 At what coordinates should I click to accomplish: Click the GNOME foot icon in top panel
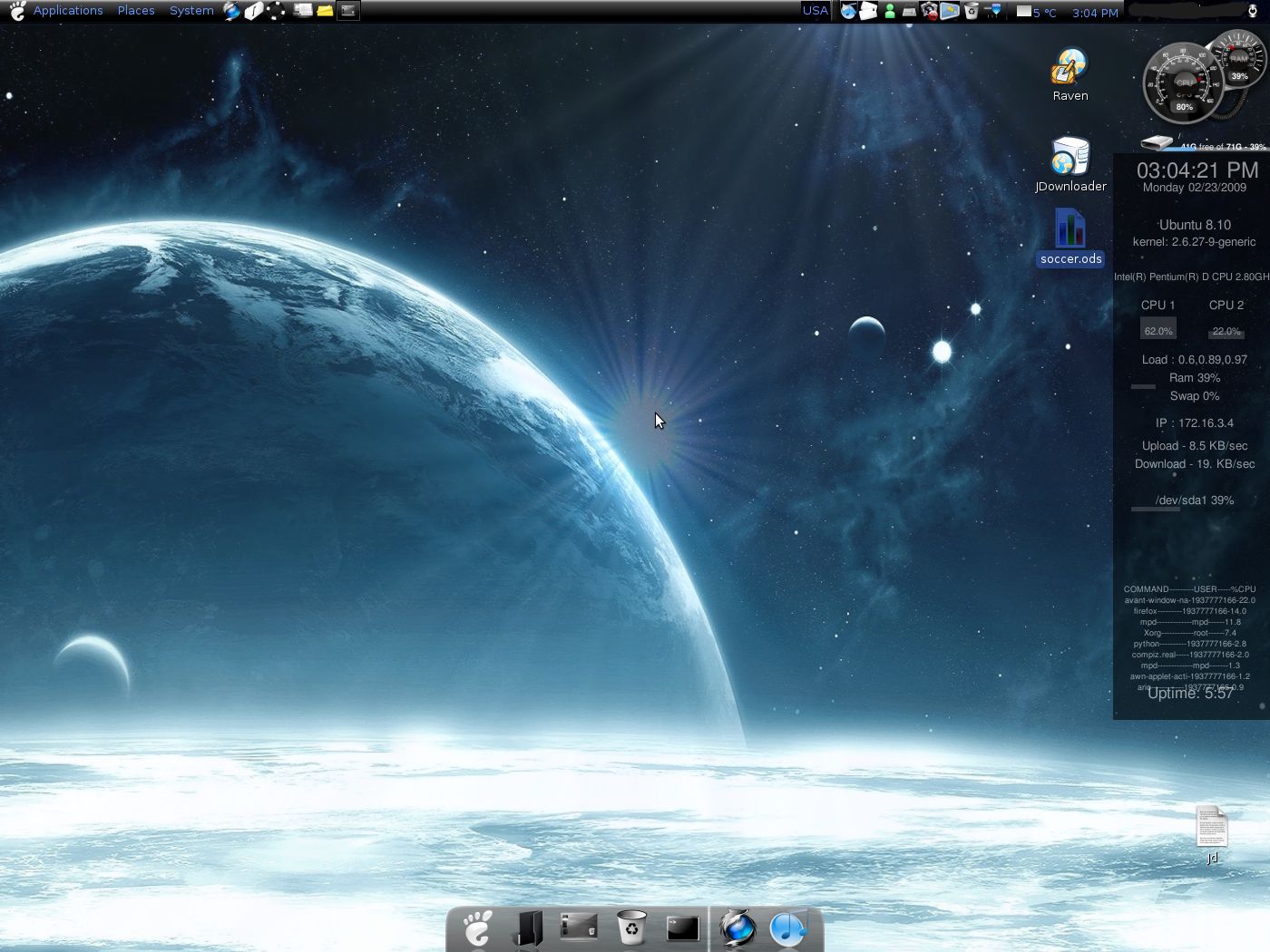[16, 11]
